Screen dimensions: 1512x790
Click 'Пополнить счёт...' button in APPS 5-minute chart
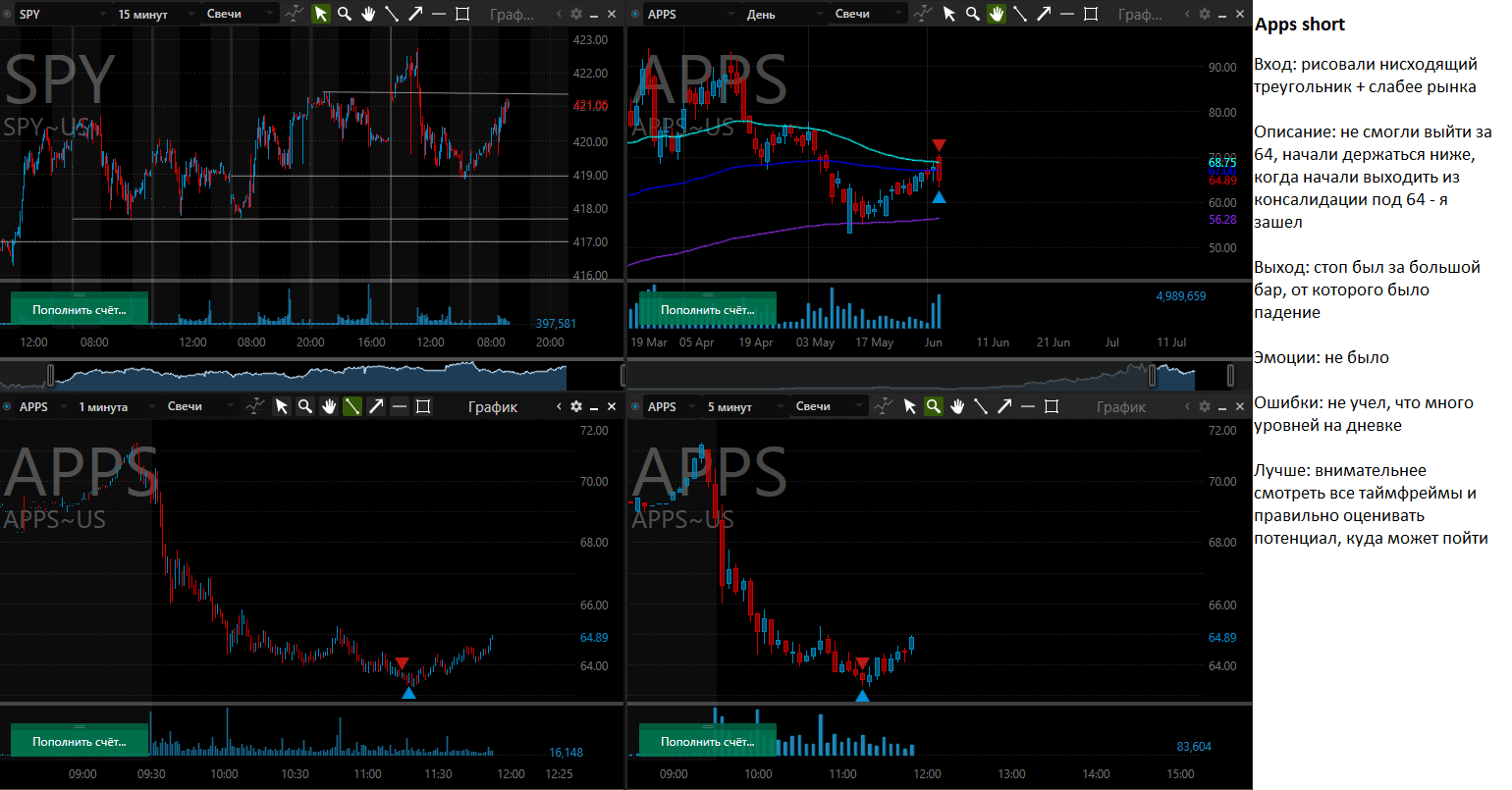(708, 741)
